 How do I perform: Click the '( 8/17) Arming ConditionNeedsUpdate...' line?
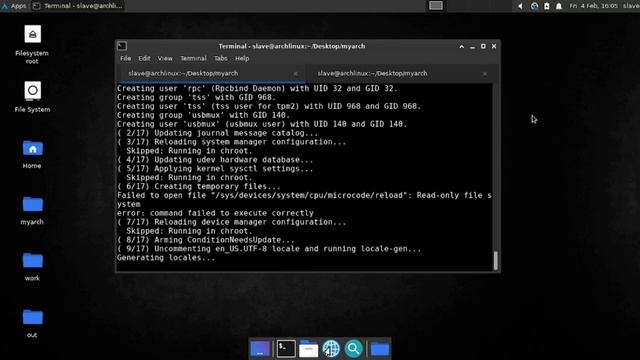coord(206,240)
